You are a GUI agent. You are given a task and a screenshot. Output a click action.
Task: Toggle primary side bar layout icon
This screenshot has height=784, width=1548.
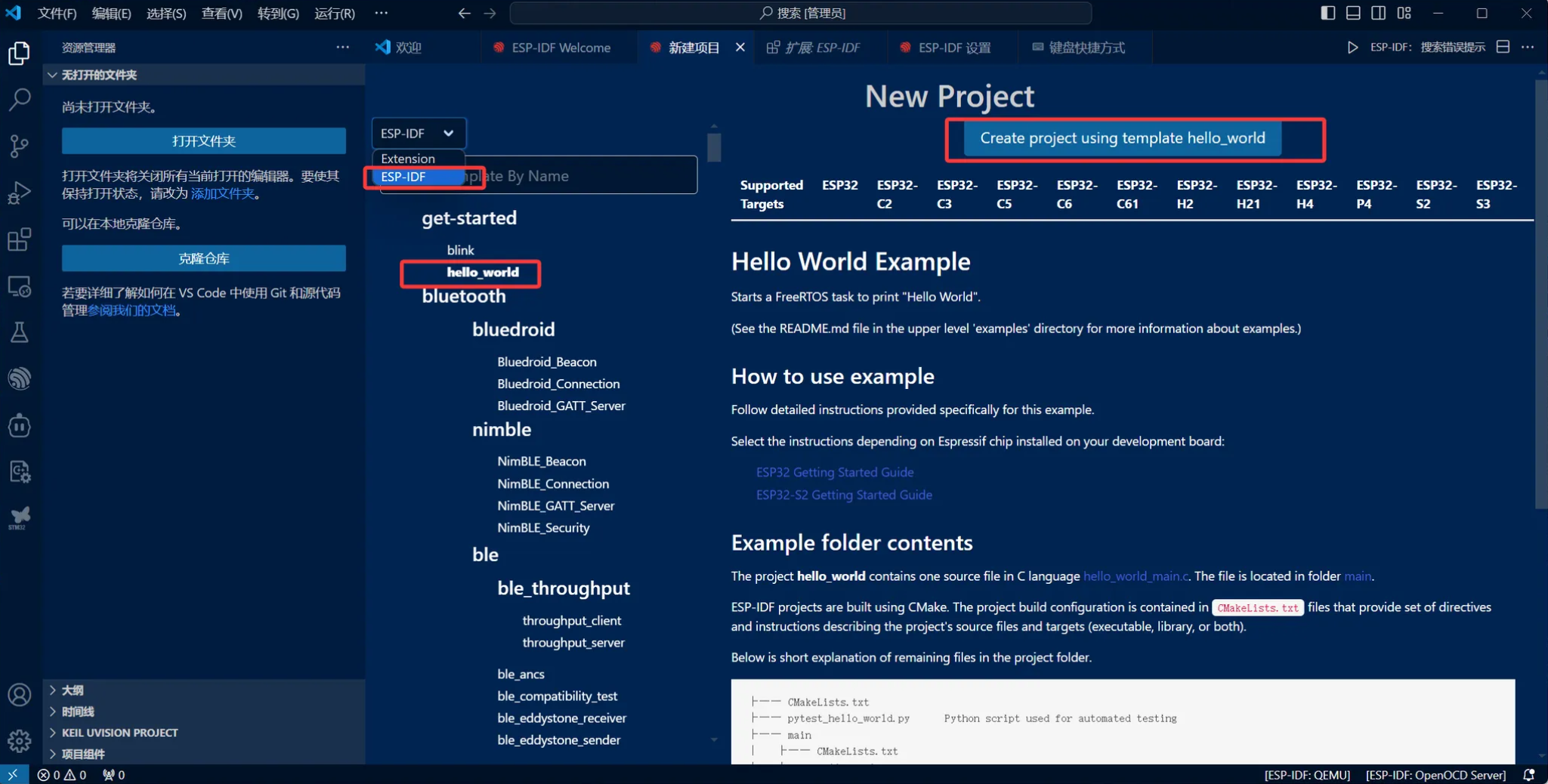[x=1327, y=13]
